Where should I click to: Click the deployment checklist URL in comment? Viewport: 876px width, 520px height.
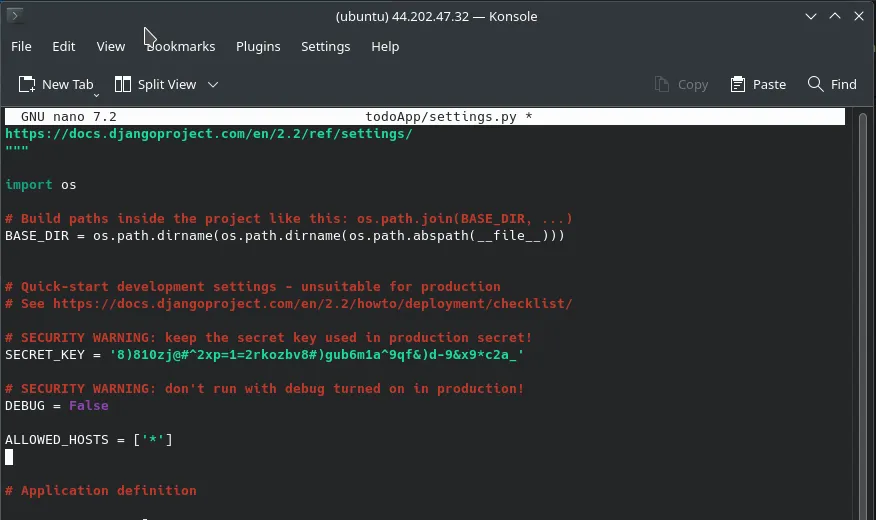312,303
